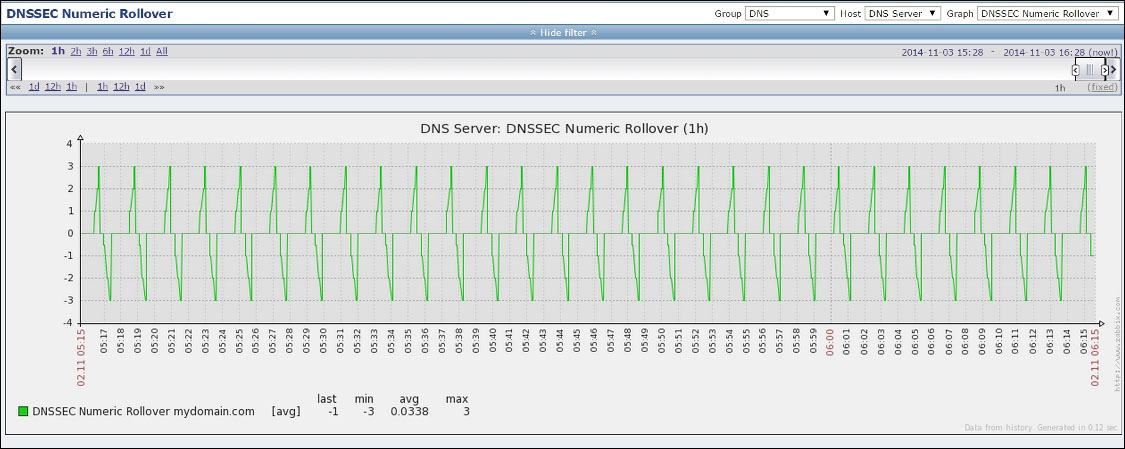This screenshot has height=449, width=1125.
Task: Click the start date 2014-11-03 15:28
Action: coord(942,51)
